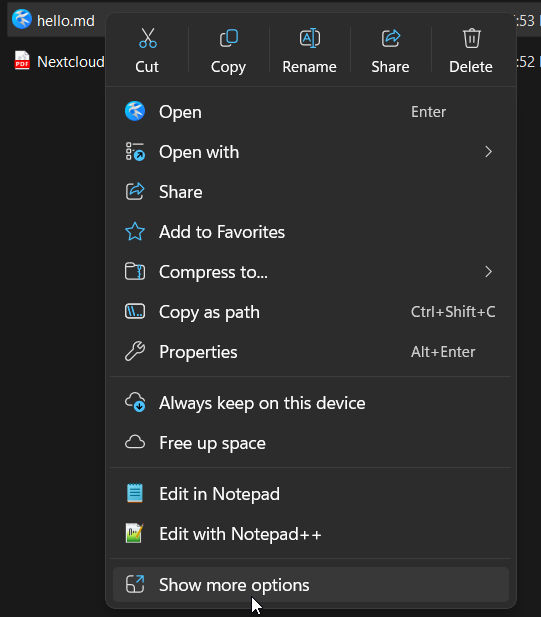Click the Delete label
The image size is (541, 617).
471,67
